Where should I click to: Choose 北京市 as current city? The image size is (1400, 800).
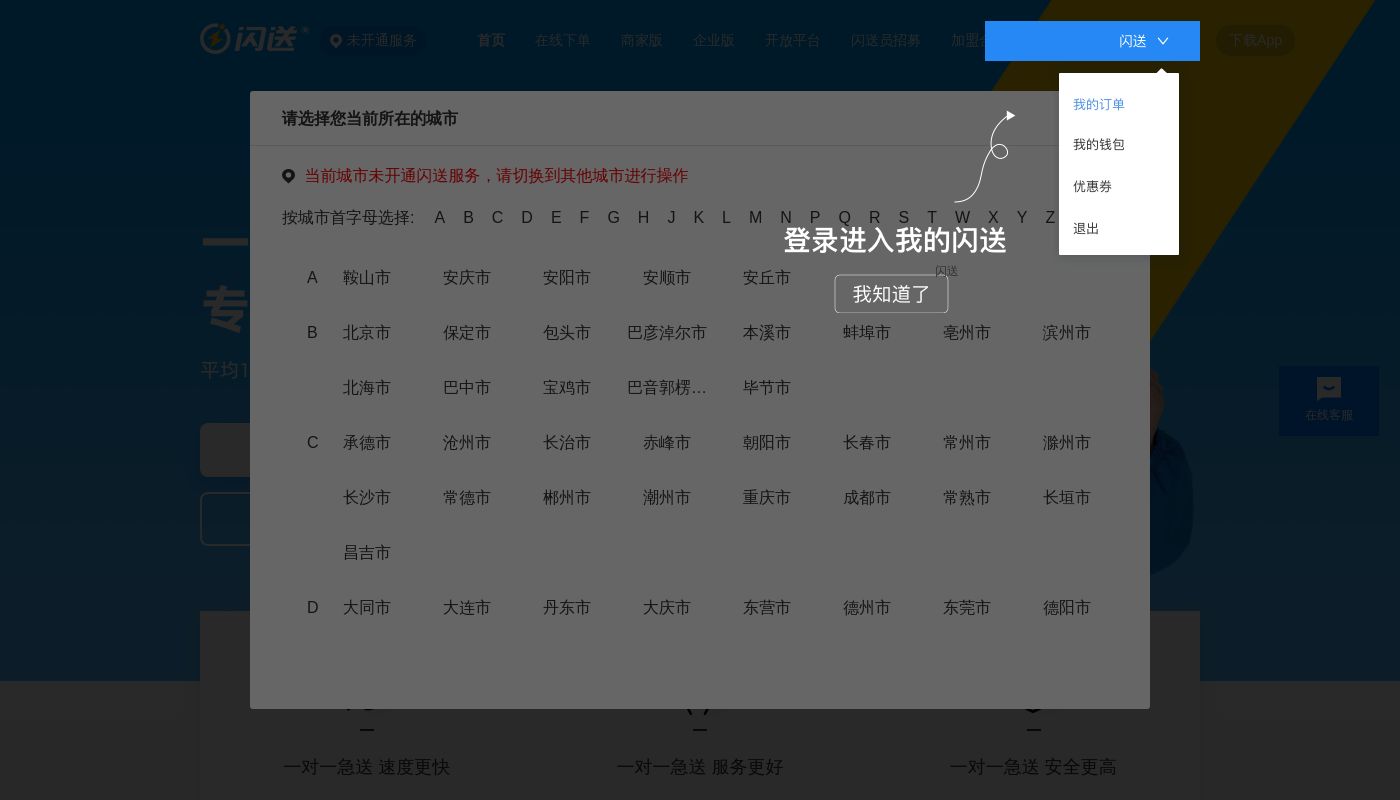click(x=367, y=333)
